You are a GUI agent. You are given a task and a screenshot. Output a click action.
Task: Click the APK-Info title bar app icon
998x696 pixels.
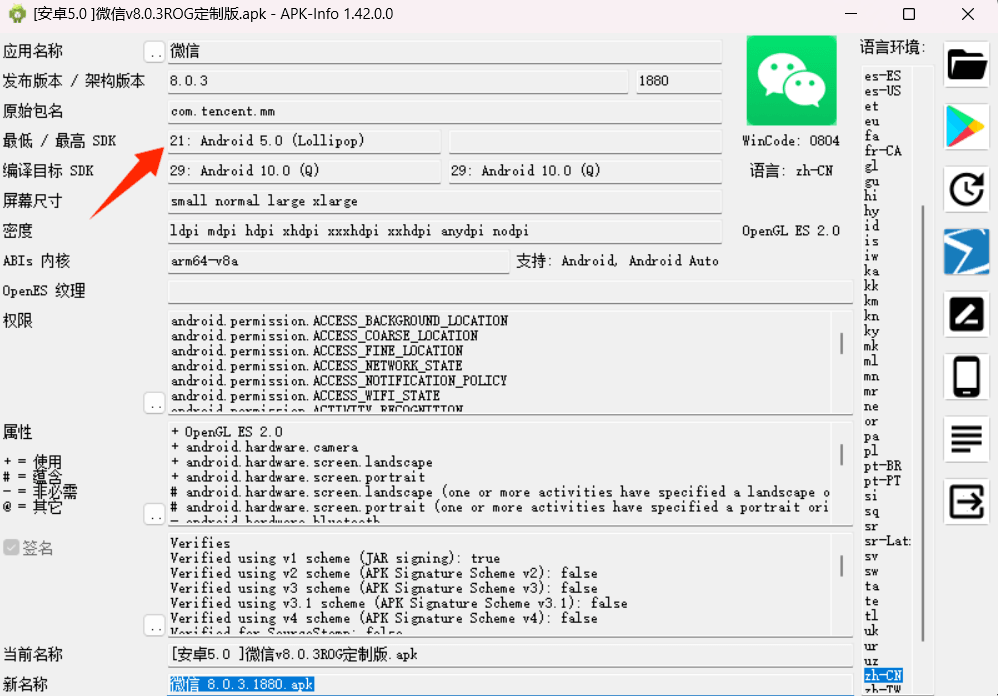(17, 13)
